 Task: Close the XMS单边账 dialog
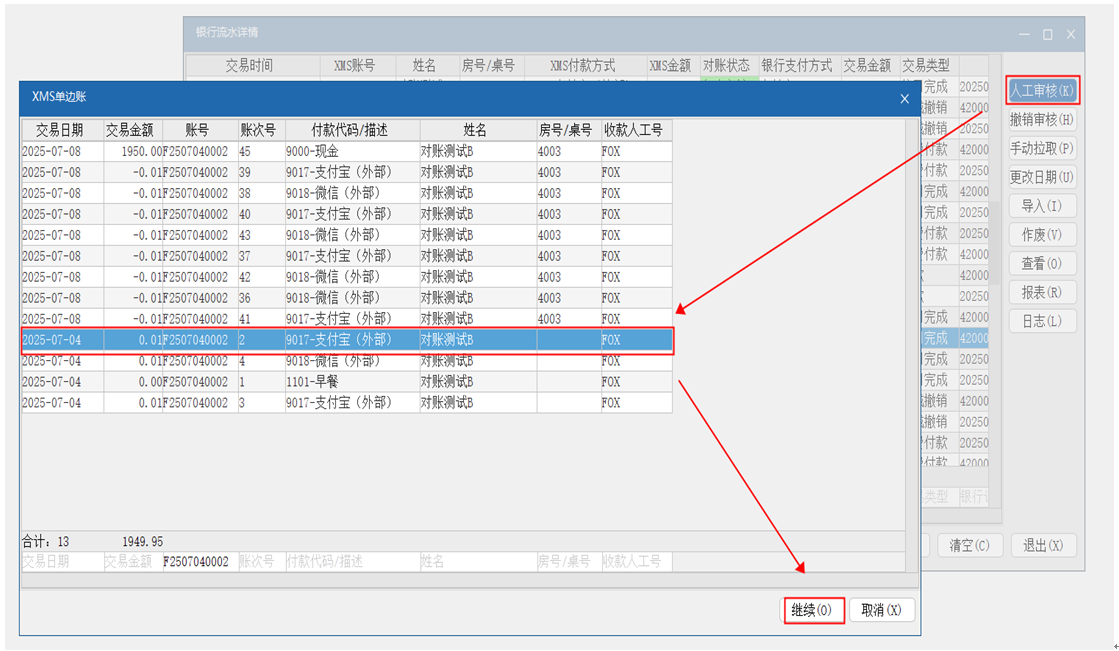(904, 99)
